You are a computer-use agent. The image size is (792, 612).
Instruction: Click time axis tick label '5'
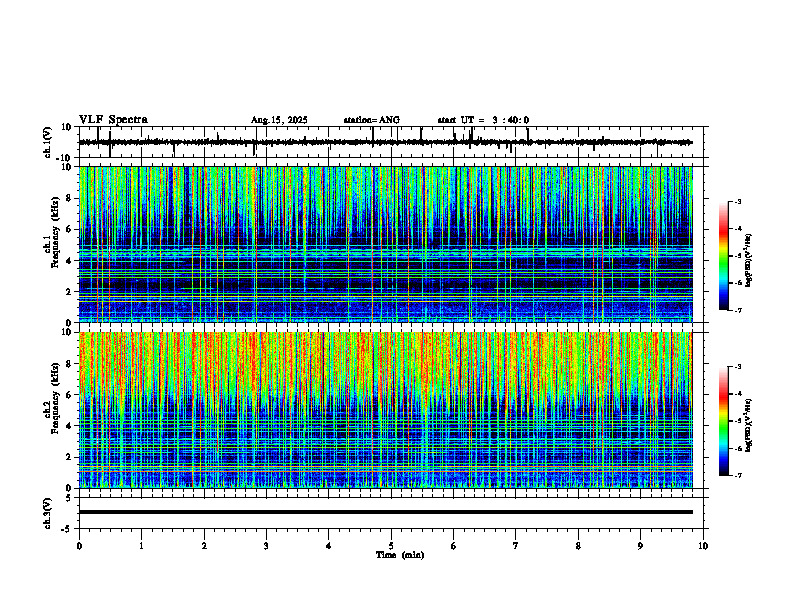[391, 546]
